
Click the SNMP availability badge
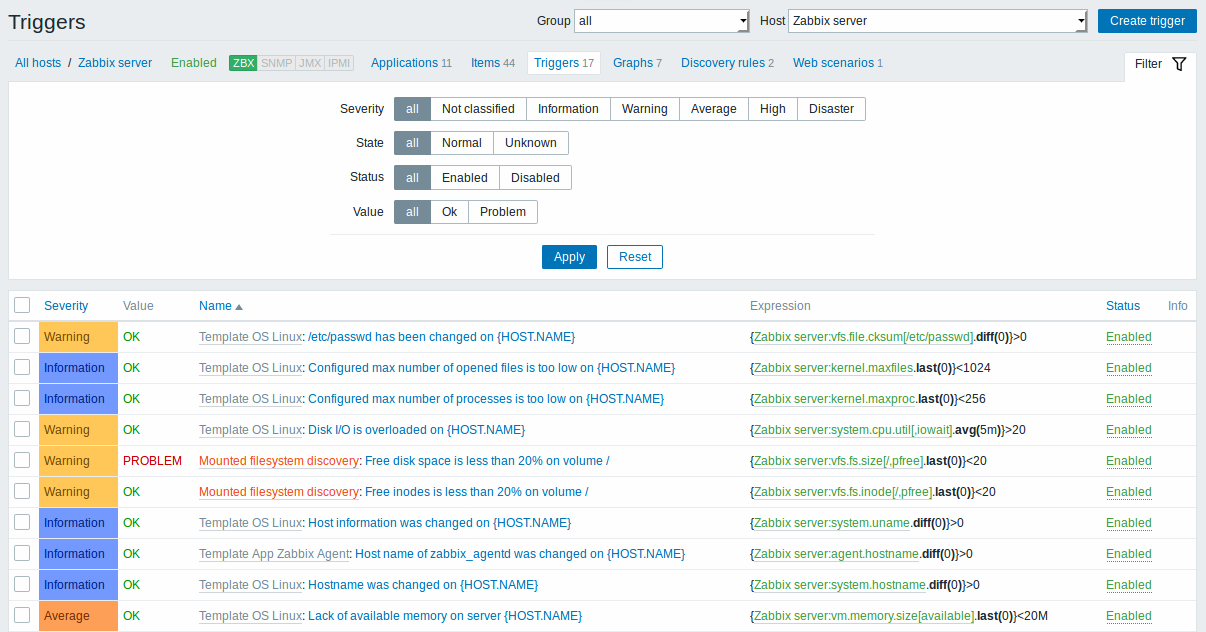coord(277,63)
